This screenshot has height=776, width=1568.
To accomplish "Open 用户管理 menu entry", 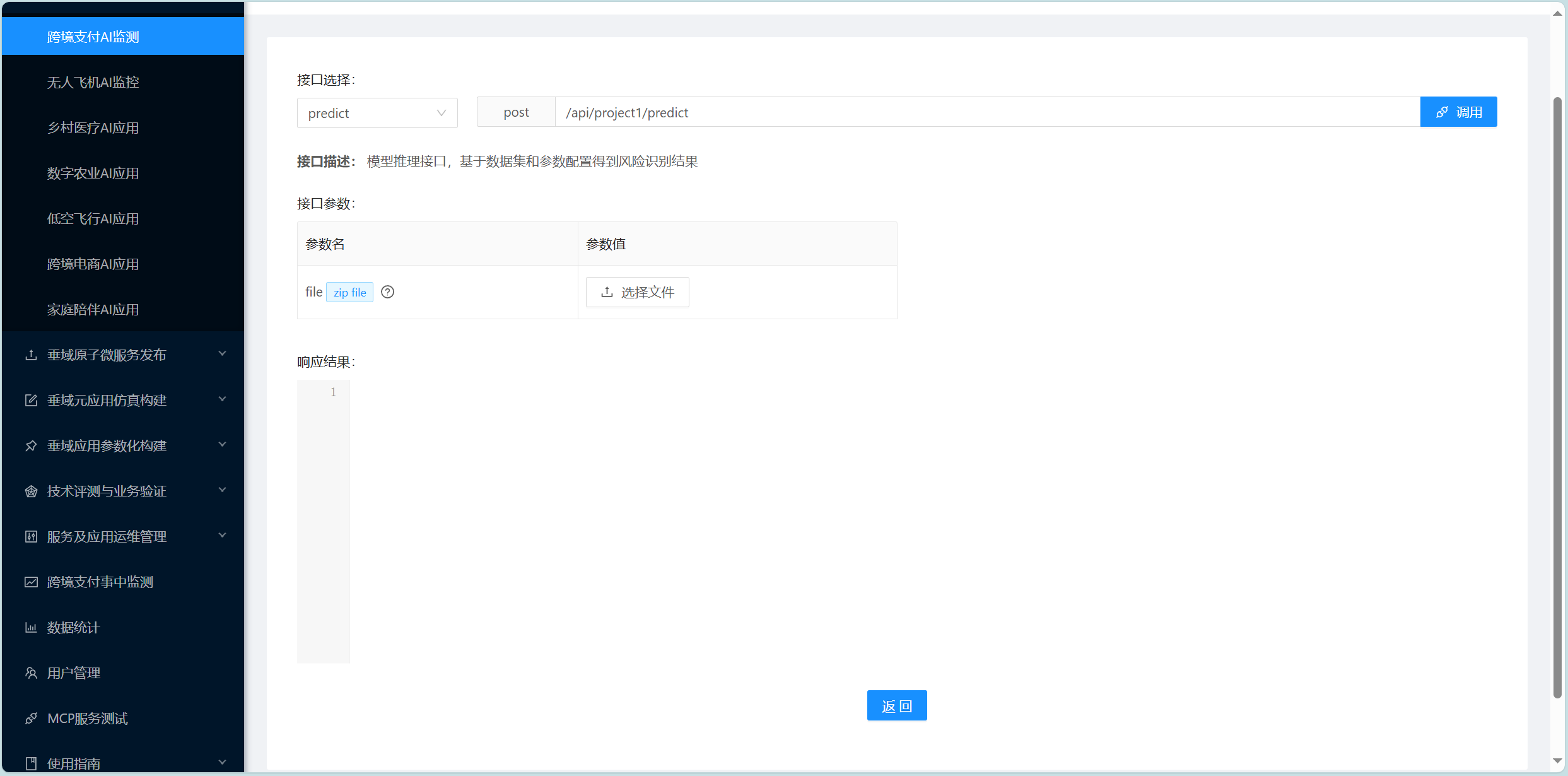I will tap(123, 673).
